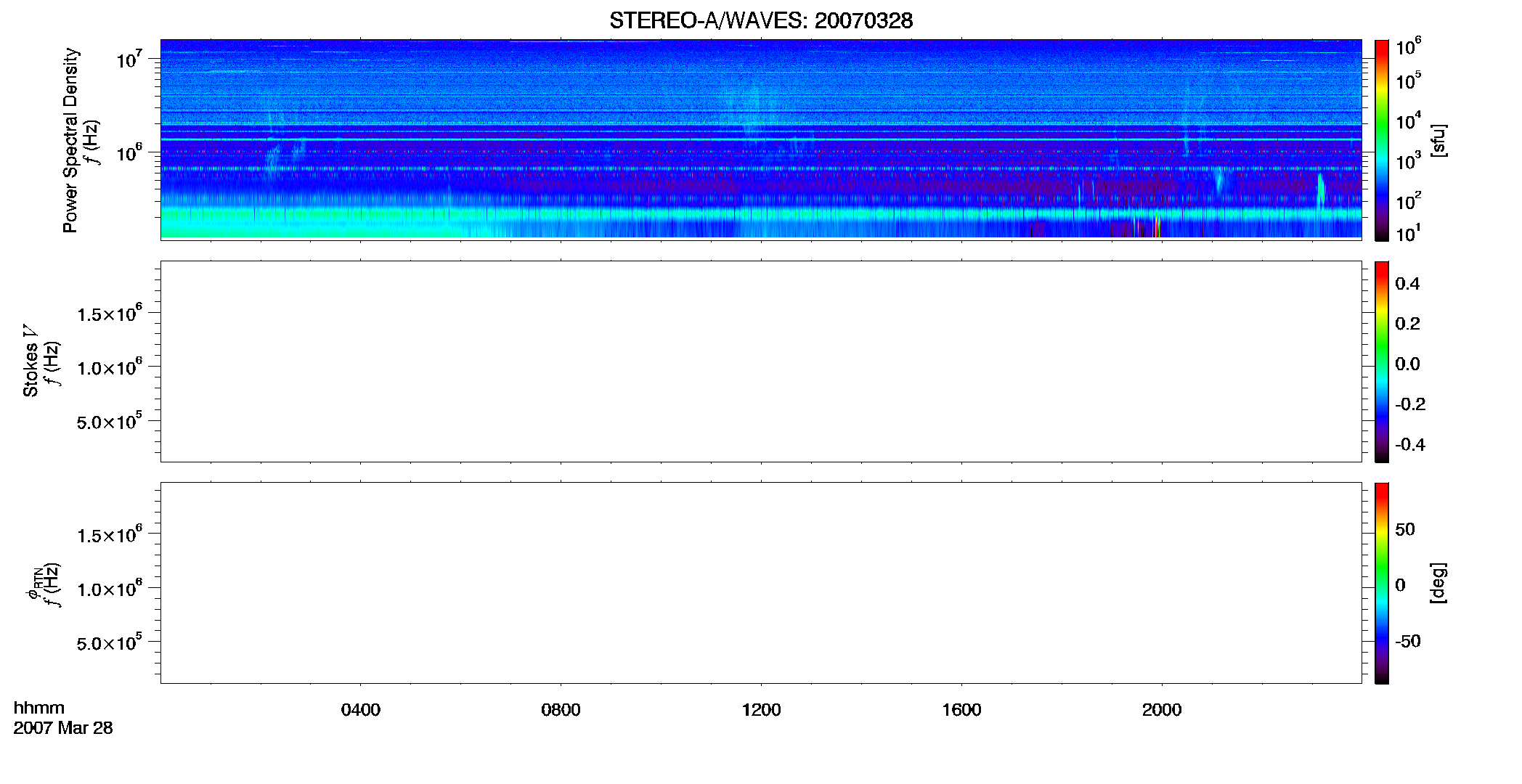This screenshot has width=1522, height=784.
Task: Click the 0400 time tick label
Action: (x=361, y=710)
